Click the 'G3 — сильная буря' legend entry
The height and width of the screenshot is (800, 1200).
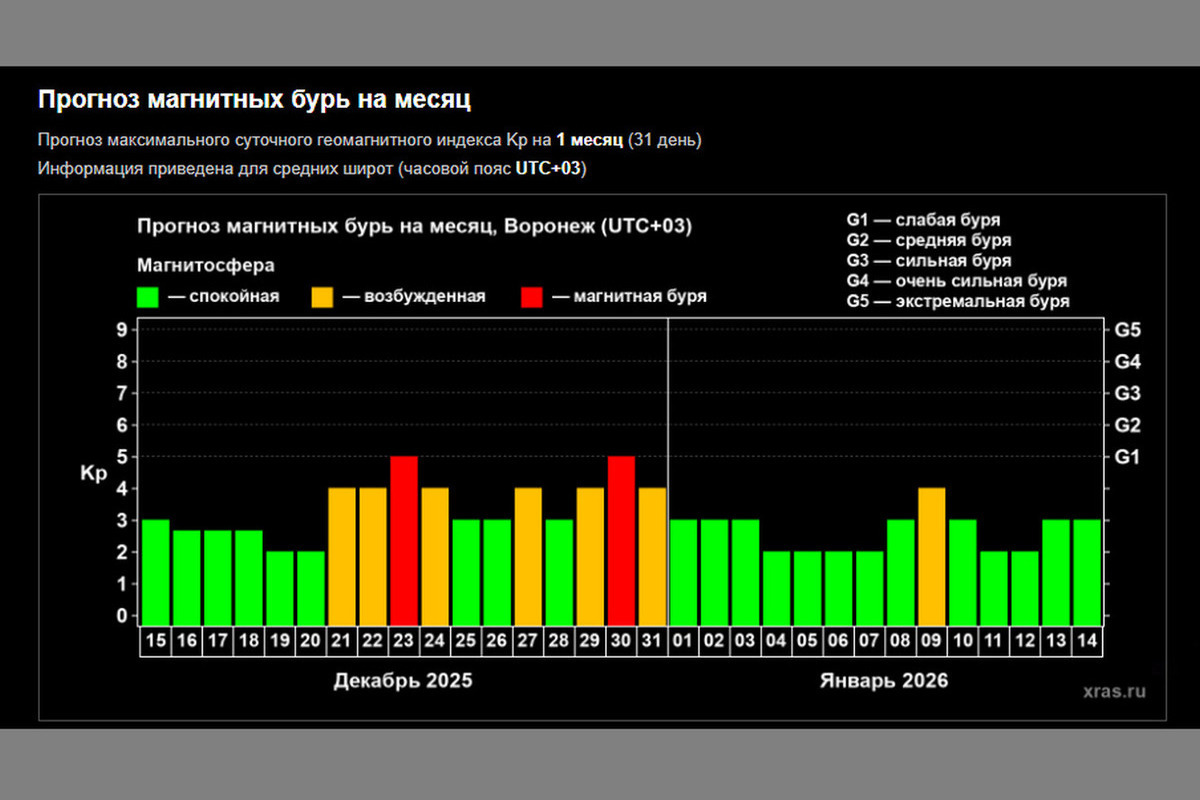tap(928, 261)
